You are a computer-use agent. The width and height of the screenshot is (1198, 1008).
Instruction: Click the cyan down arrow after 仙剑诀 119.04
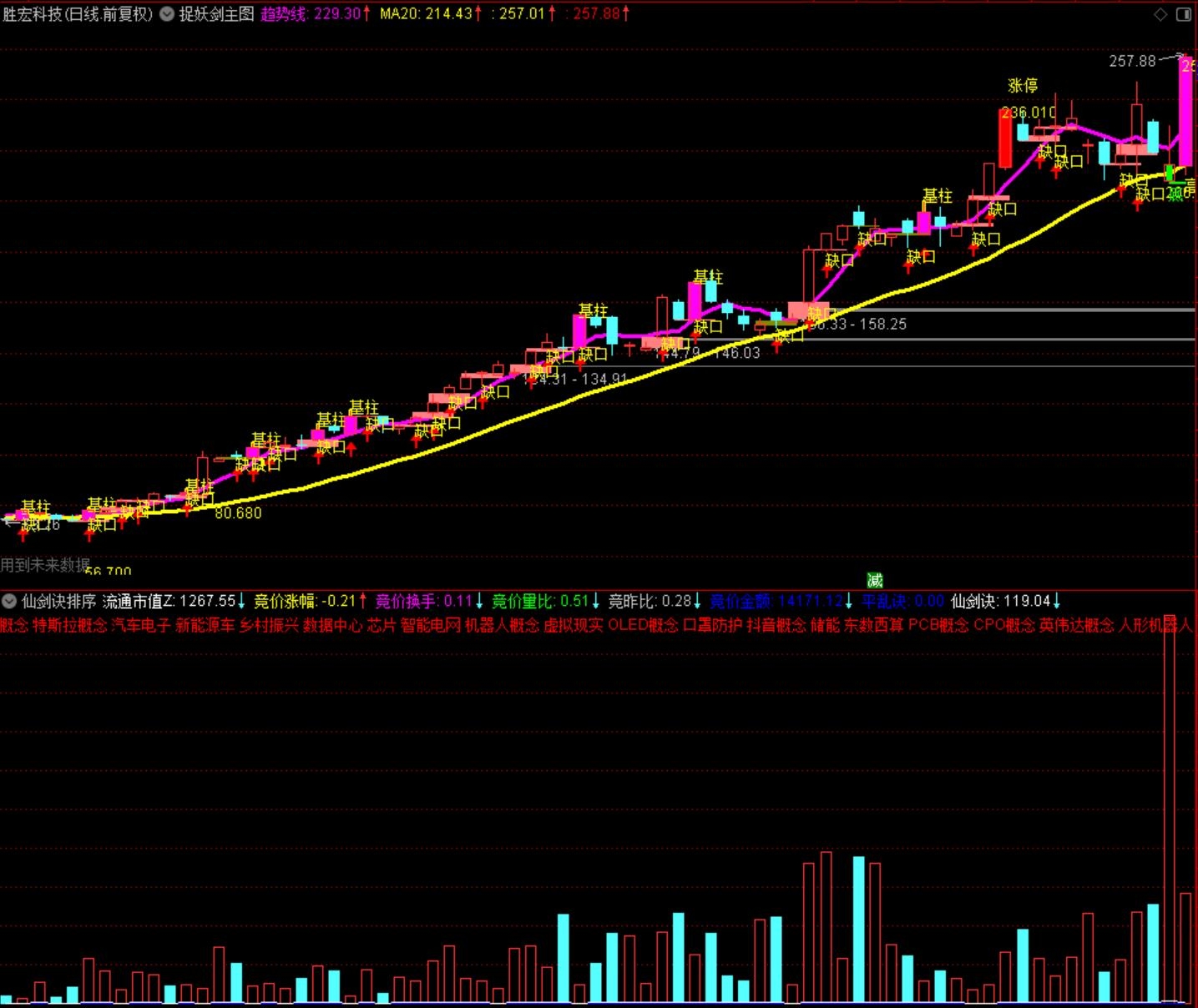pos(1056,601)
